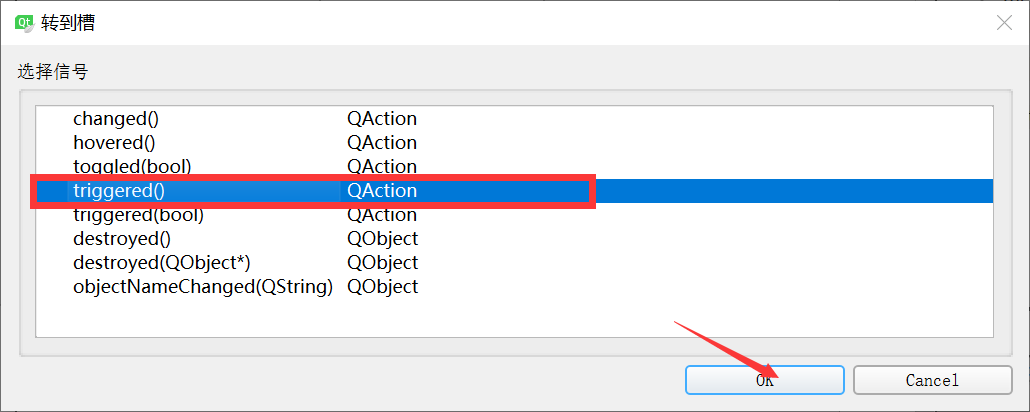Select the changed() signal
This screenshot has width=1030, height=412.
pyautogui.click(x=116, y=119)
